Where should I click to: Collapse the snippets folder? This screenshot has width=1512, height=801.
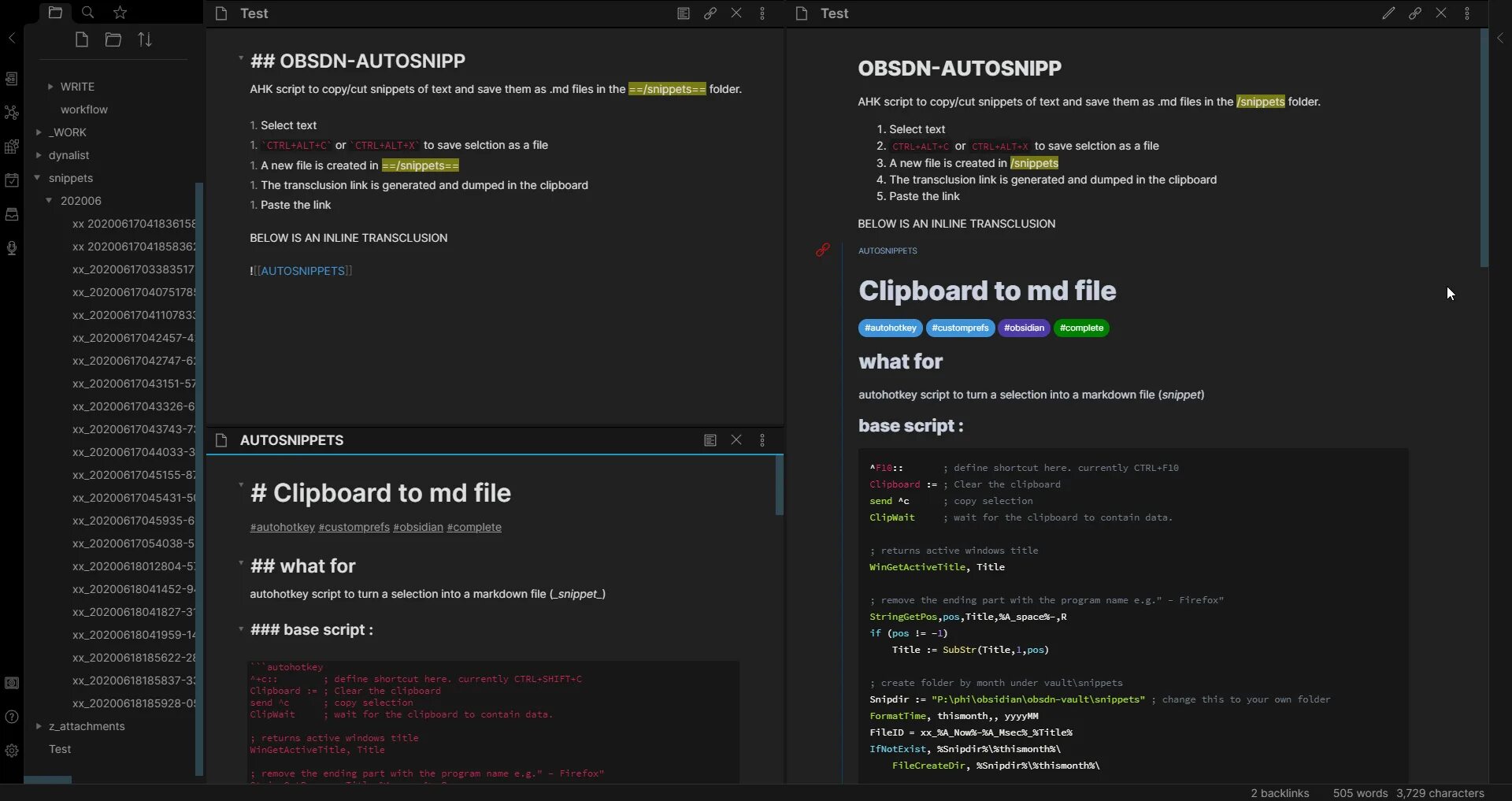point(38,178)
